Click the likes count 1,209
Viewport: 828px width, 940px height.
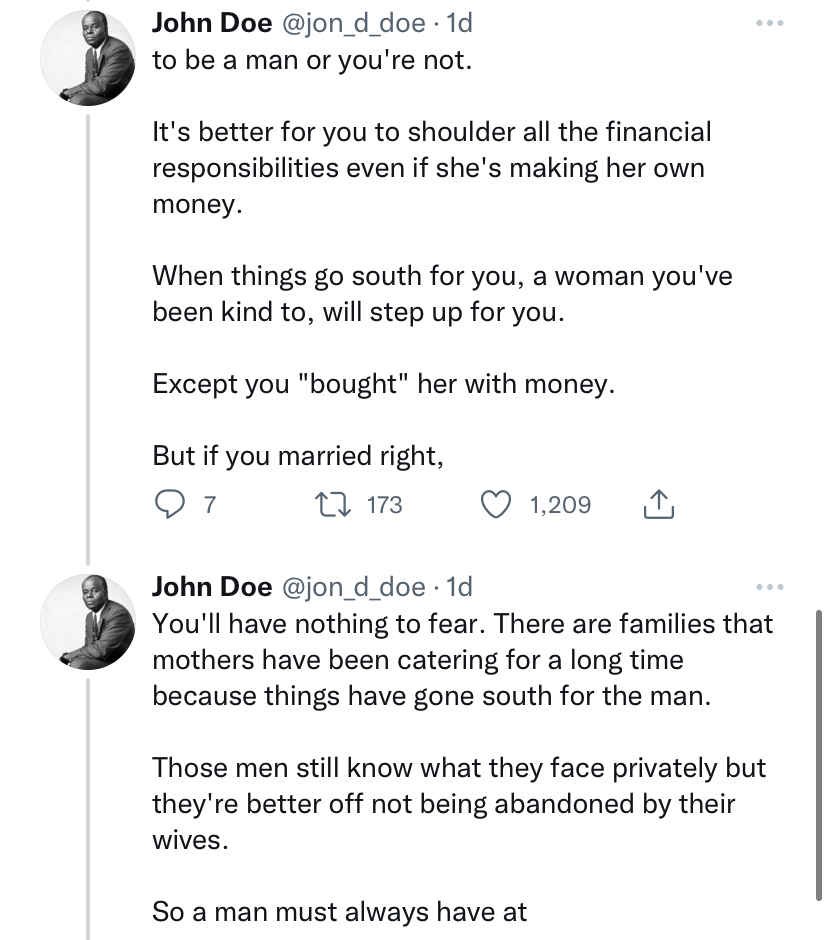click(559, 505)
